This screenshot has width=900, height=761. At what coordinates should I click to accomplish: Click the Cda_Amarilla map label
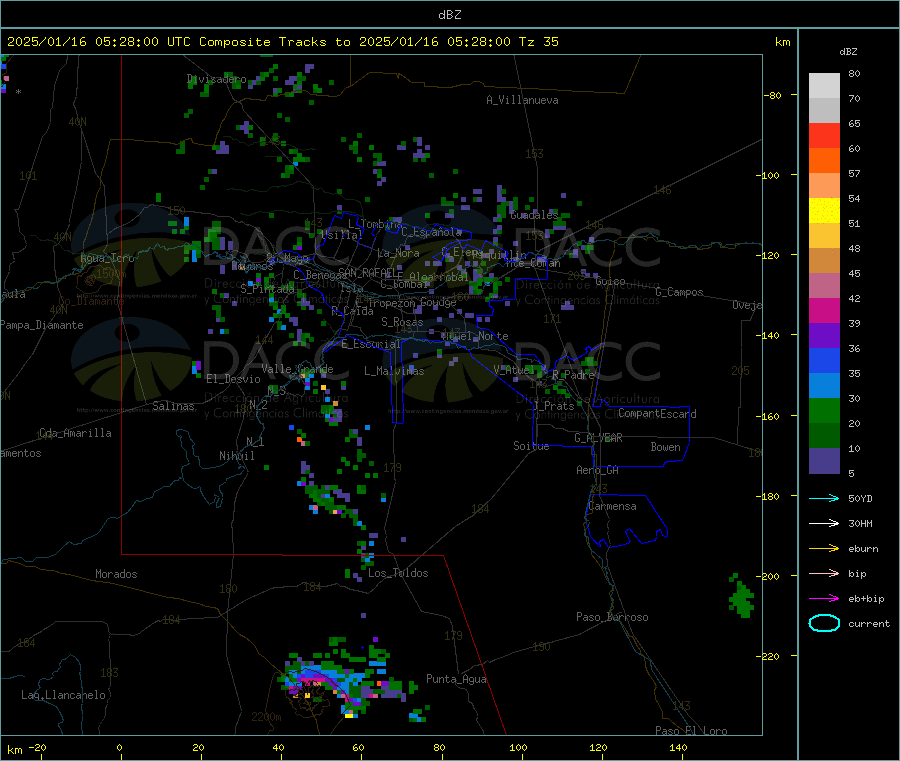point(75,433)
